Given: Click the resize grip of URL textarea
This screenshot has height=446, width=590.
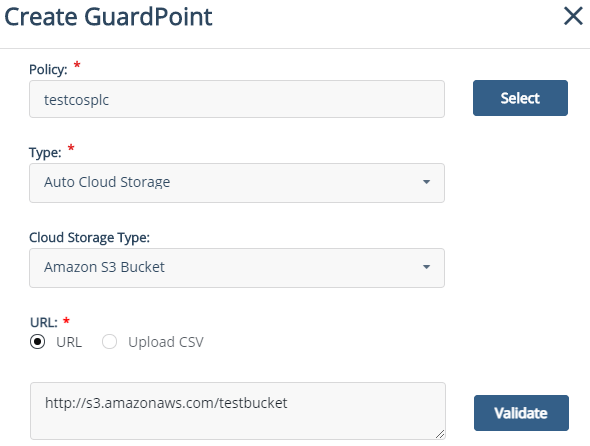Looking at the screenshot, I should (440, 434).
